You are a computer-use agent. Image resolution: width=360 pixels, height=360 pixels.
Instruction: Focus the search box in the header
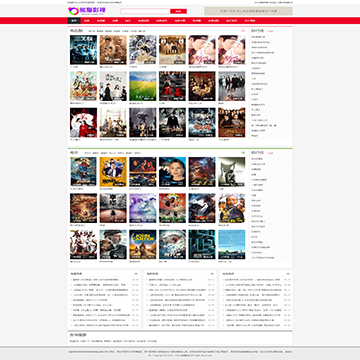(x=145, y=11)
